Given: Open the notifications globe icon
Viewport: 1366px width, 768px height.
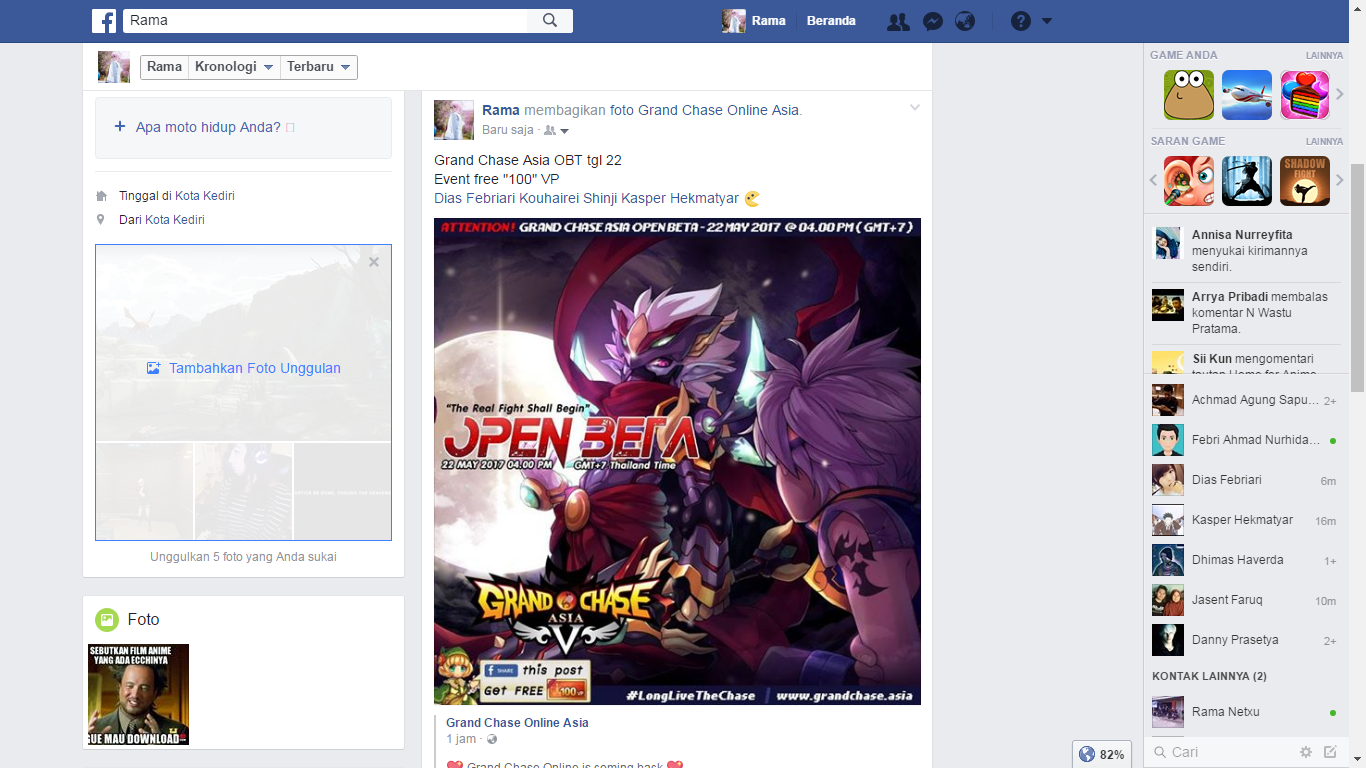Looking at the screenshot, I should tap(965, 21).
